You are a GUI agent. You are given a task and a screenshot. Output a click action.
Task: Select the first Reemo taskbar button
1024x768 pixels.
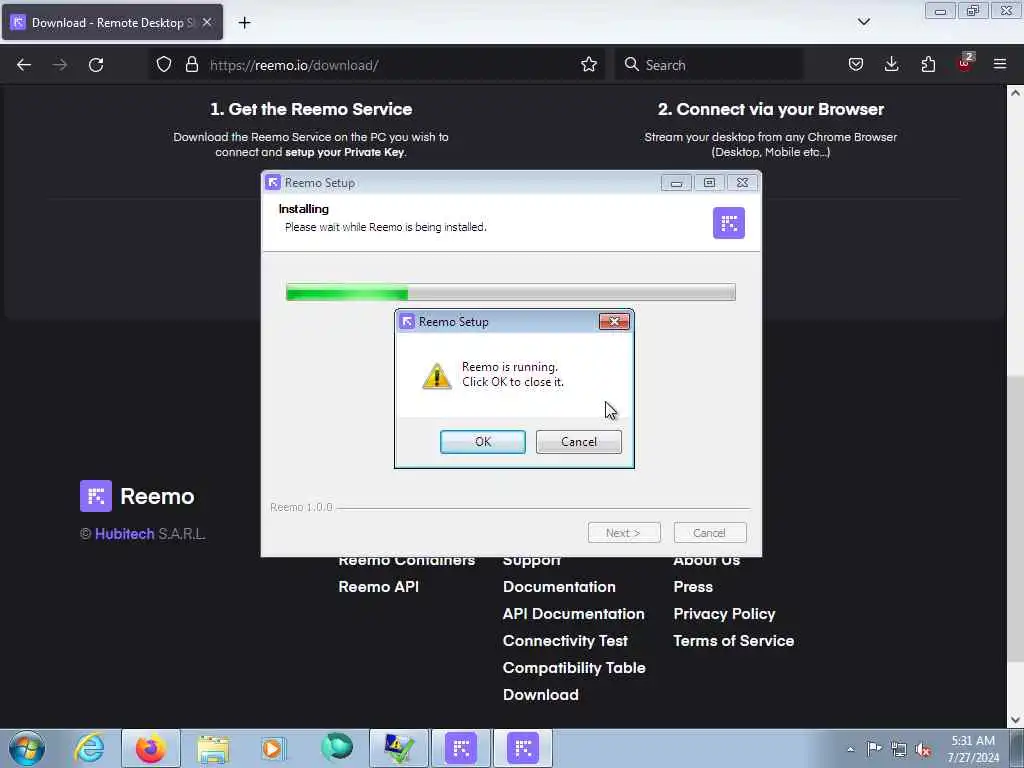point(461,748)
